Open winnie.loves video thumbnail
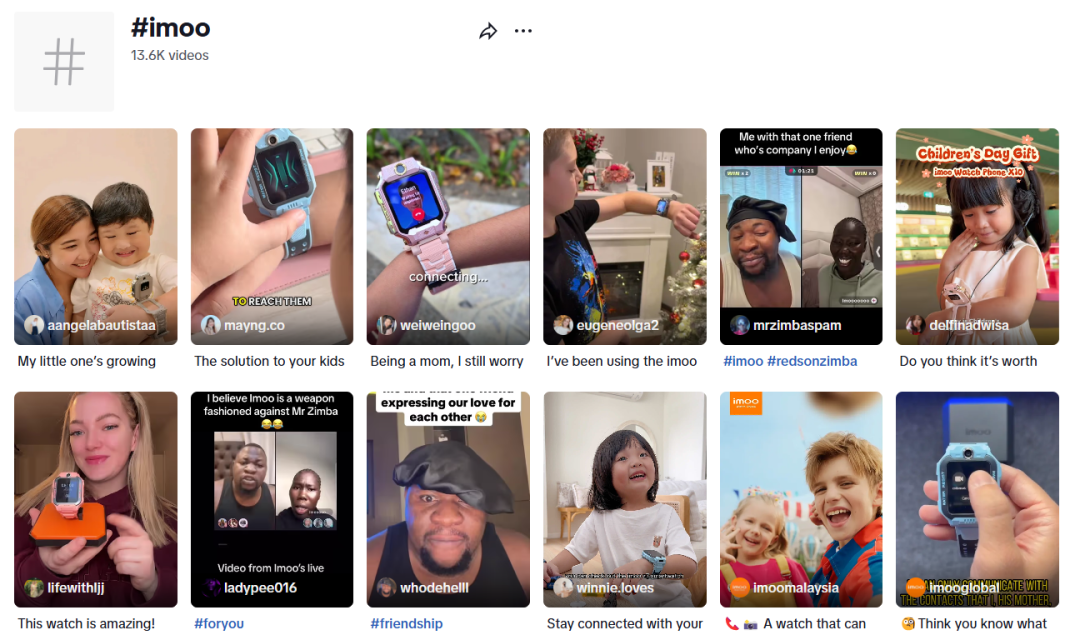This screenshot has width=1080, height=635. click(x=625, y=499)
